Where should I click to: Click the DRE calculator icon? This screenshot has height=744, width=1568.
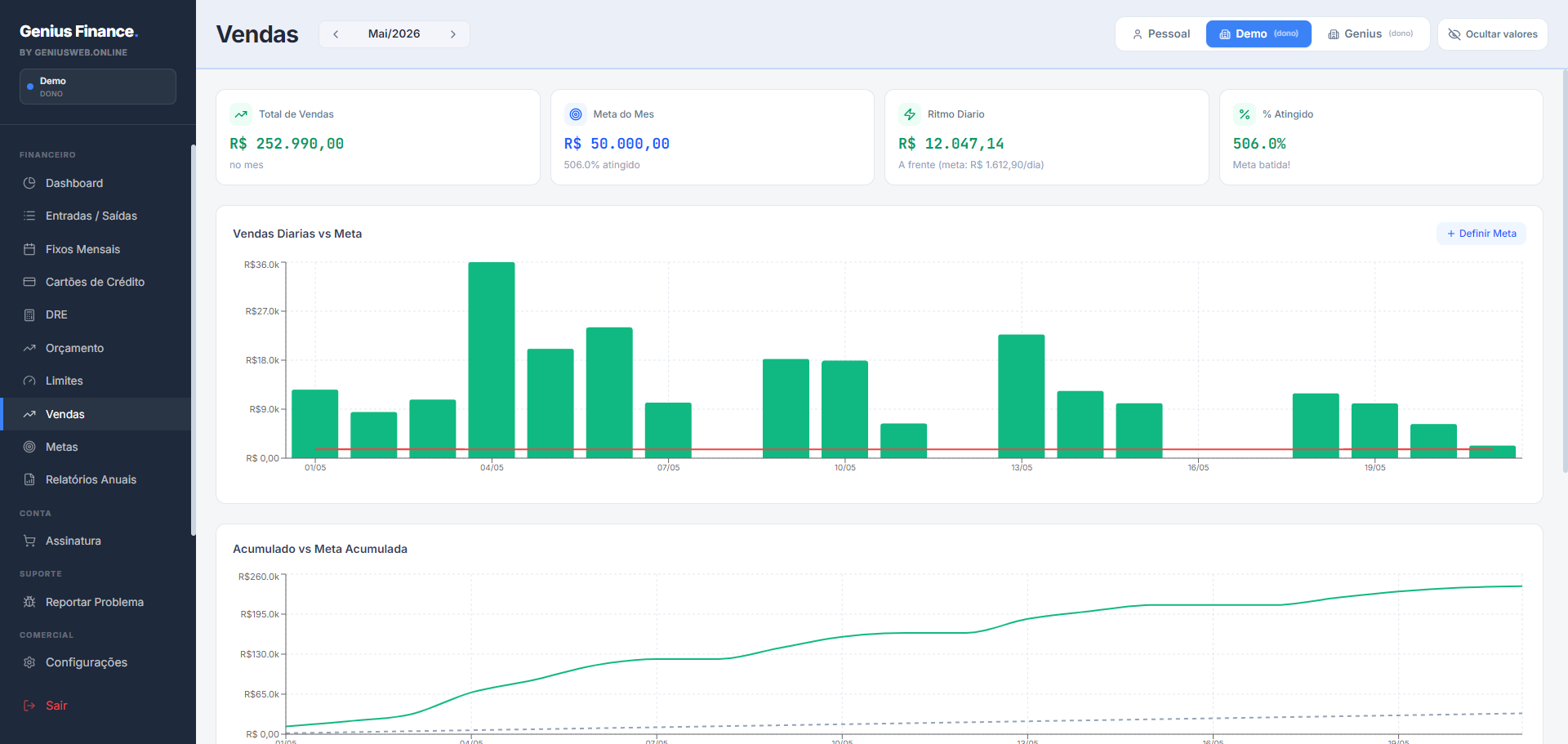[29, 314]
